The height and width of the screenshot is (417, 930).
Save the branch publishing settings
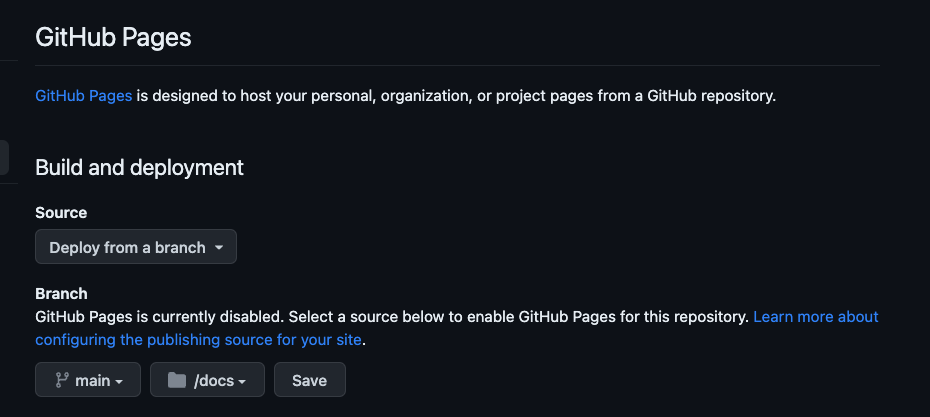coord(310,380)
